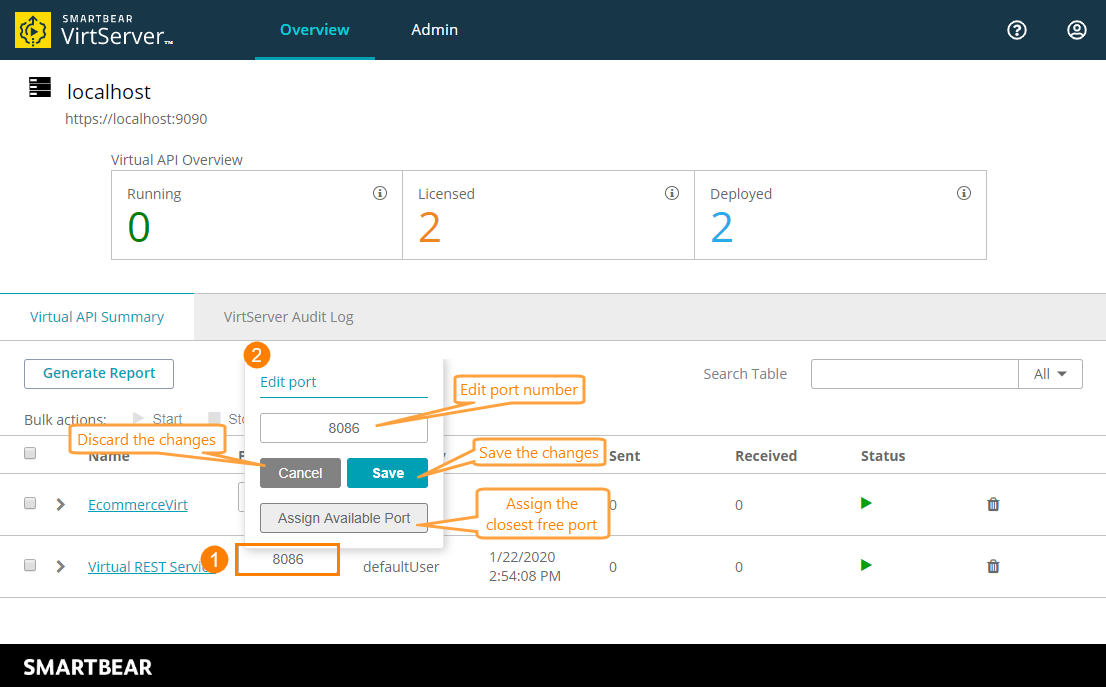Click inside the Search Table input field

pyautogui.click(x=915, y=373)
